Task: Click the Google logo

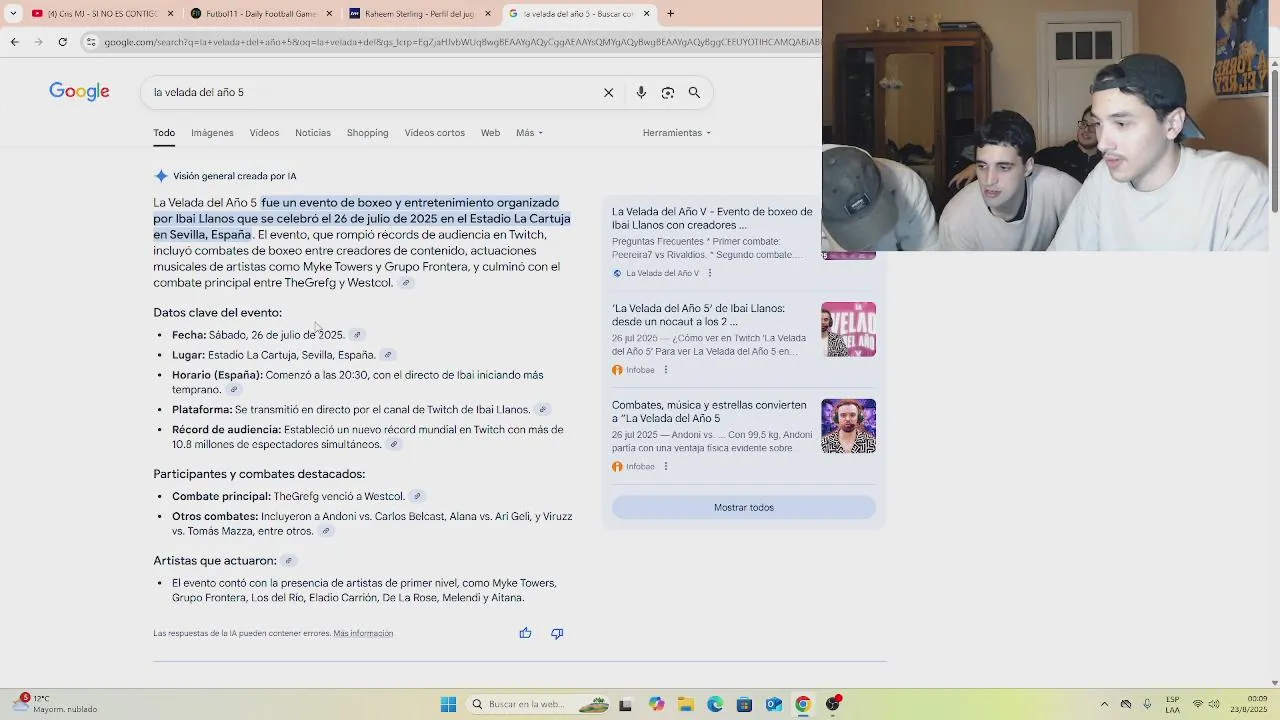Action: tap(79, 92)
